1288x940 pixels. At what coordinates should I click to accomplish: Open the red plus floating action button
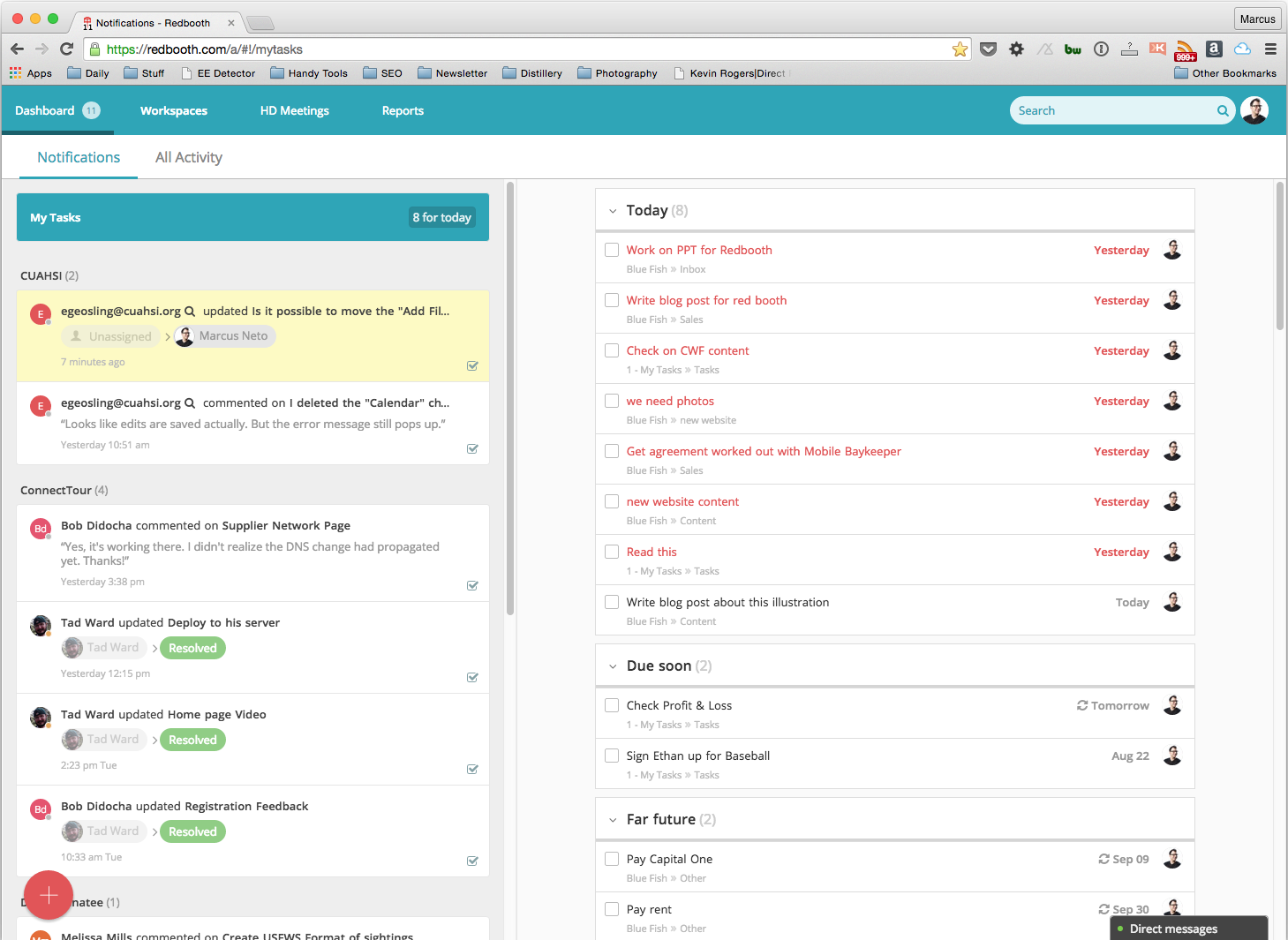(49, 895)
